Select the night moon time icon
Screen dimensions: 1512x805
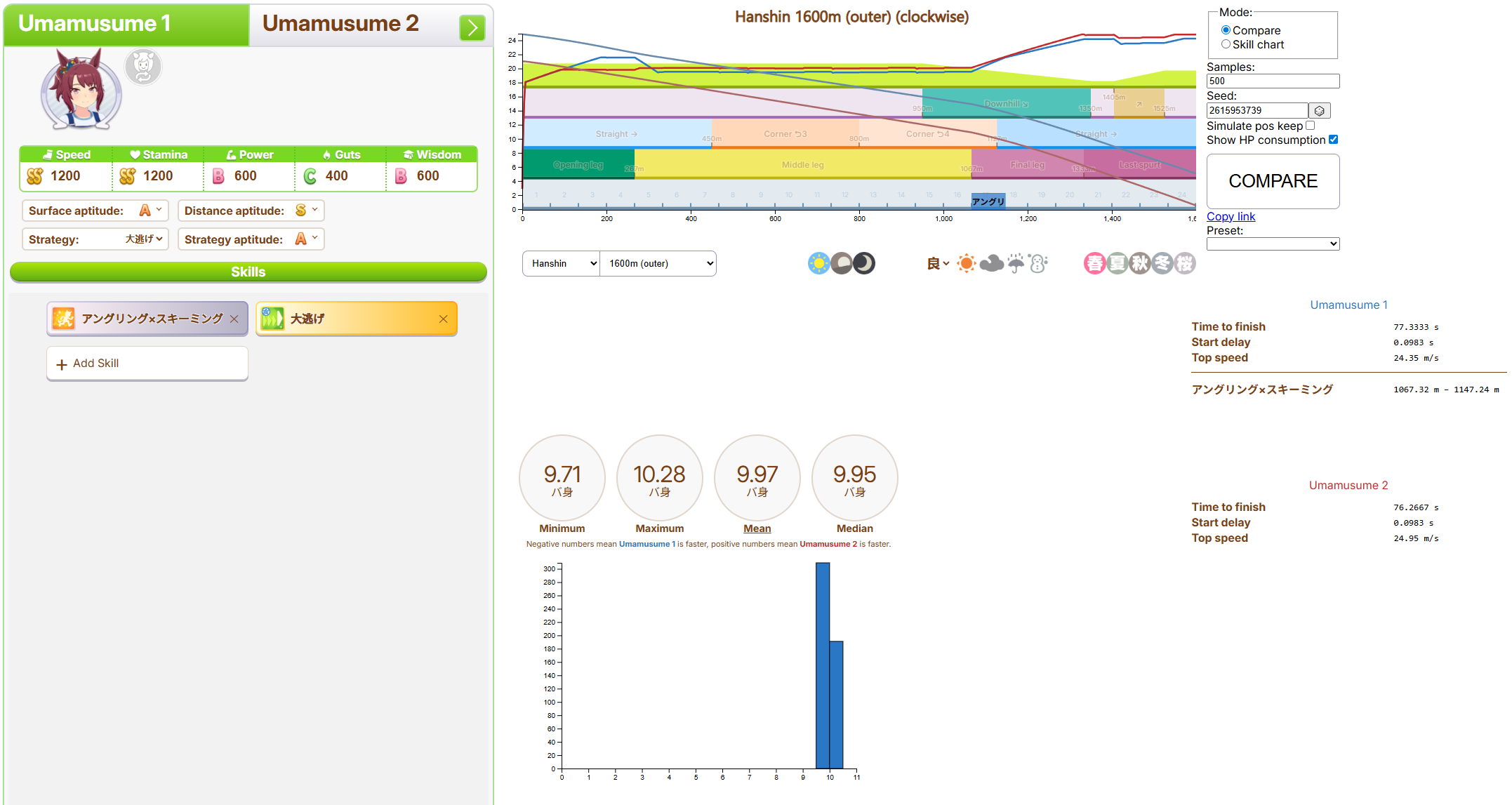click(864, 263)
